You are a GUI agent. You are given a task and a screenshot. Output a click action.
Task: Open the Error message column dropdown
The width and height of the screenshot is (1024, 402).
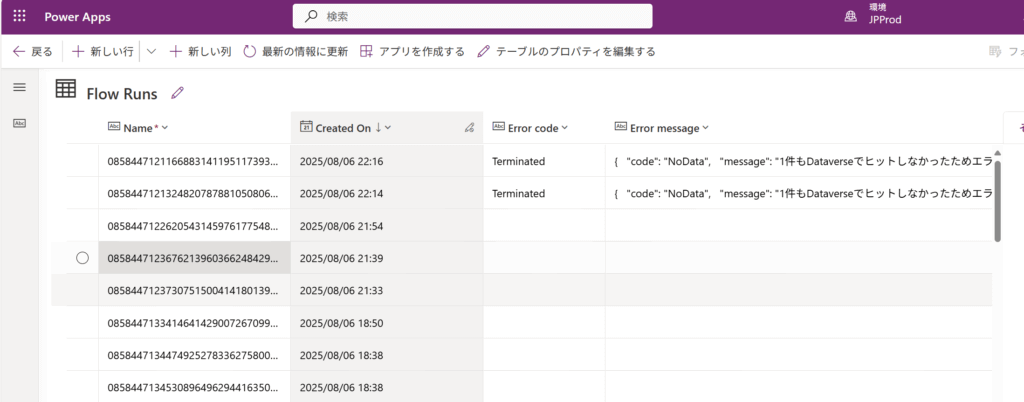click(x=706, y=128)
